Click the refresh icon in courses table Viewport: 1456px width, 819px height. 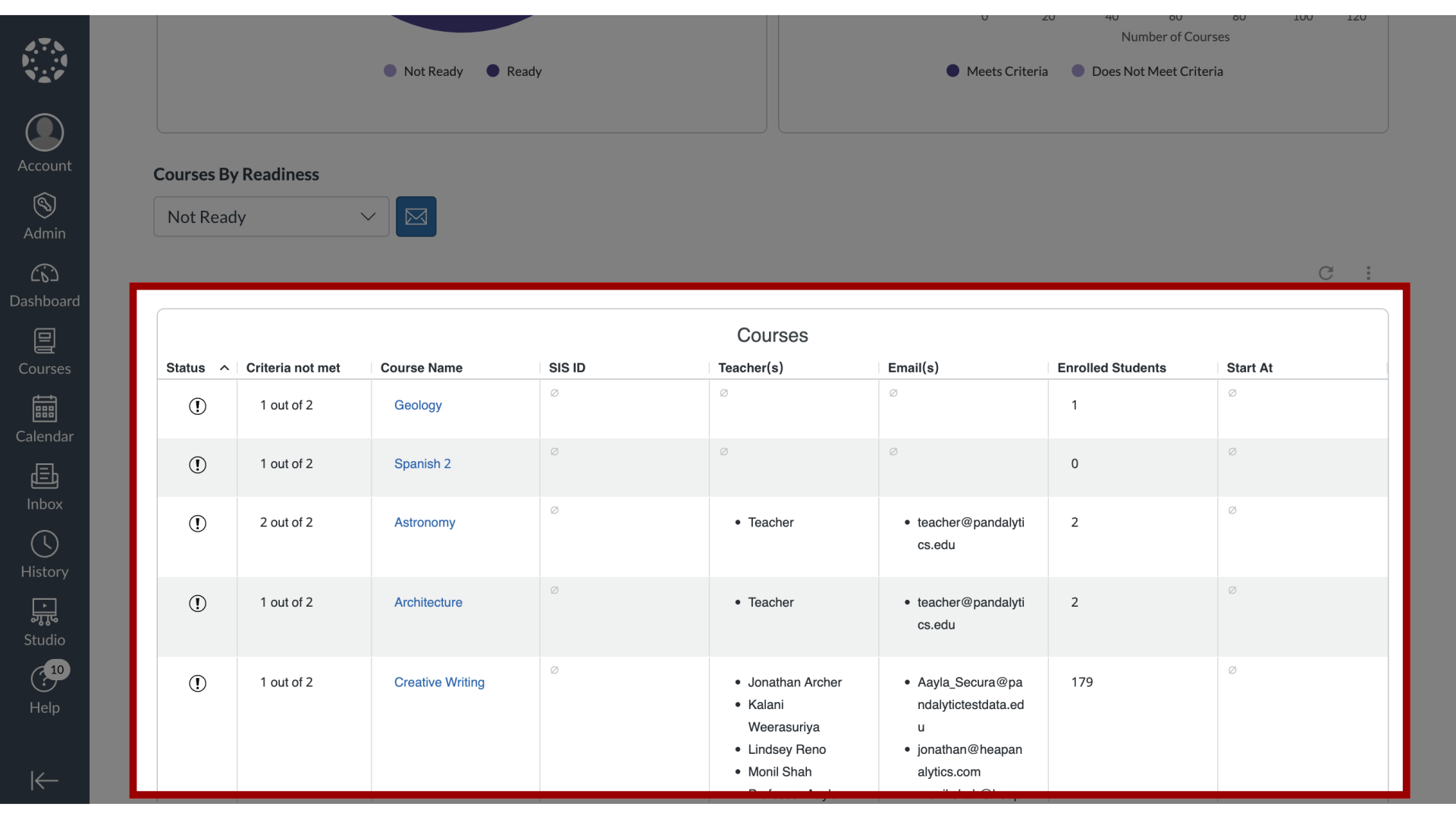click(1326, 271)
